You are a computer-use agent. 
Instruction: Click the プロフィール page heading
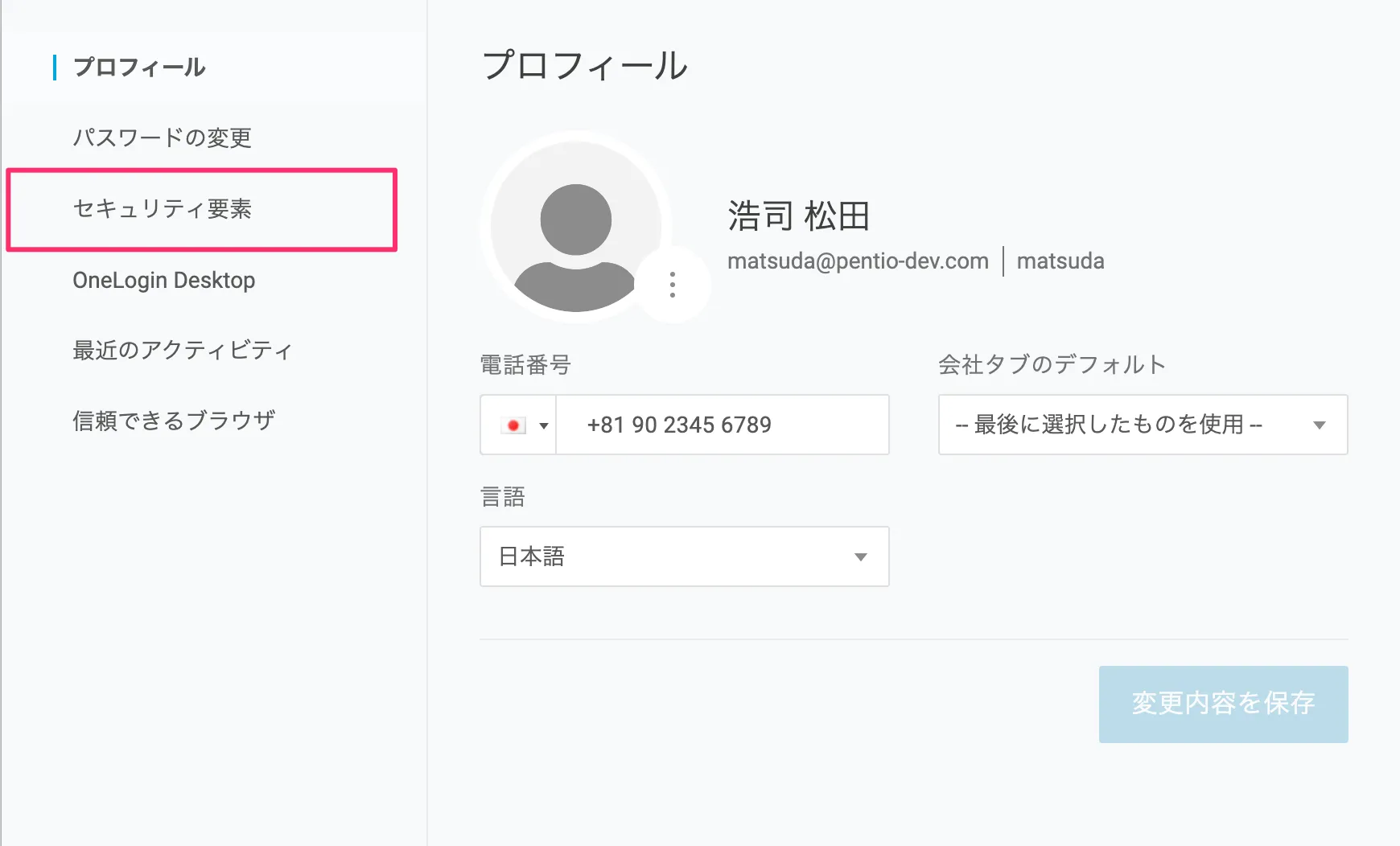click(585, 66)
